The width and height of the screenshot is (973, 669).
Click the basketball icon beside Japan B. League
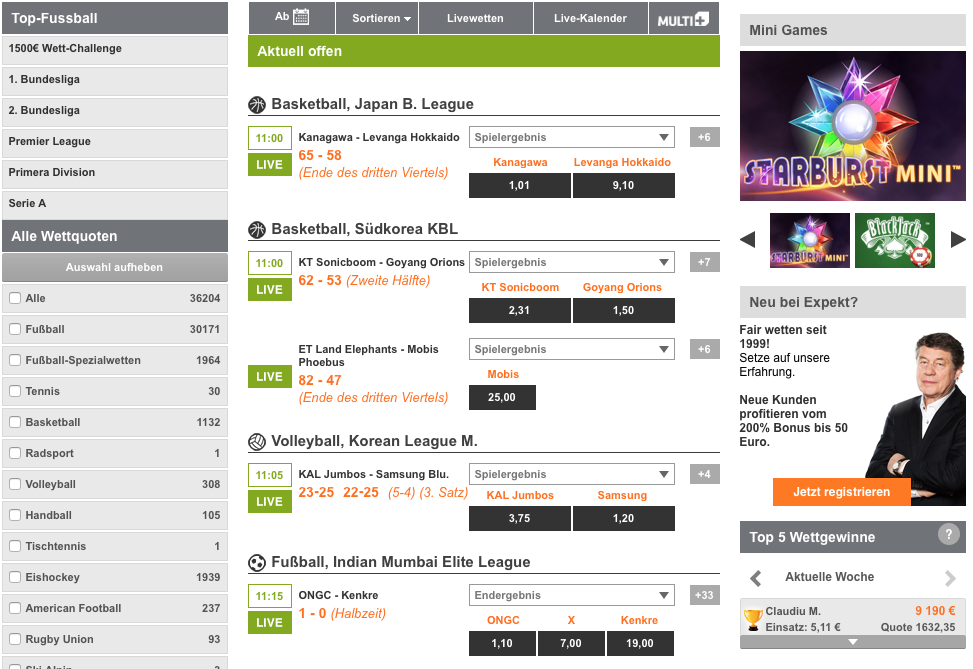click(257, 104)
